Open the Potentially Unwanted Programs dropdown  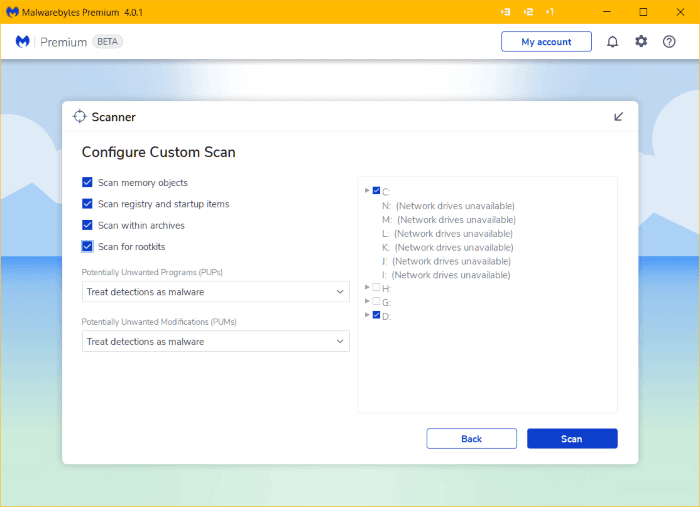pos(216,291)
